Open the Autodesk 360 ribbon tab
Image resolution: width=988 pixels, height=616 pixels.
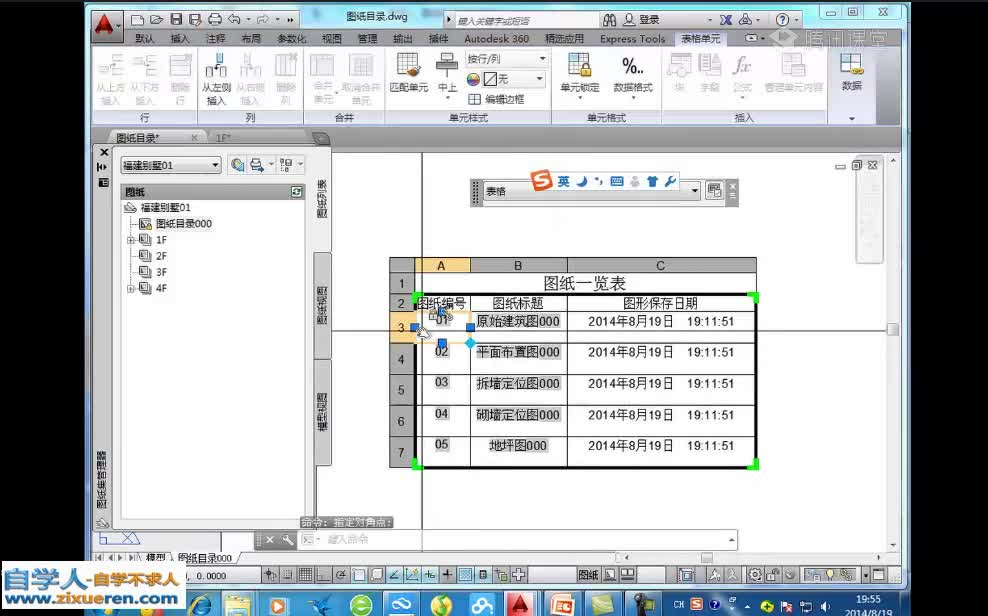[x=497, y=38]
